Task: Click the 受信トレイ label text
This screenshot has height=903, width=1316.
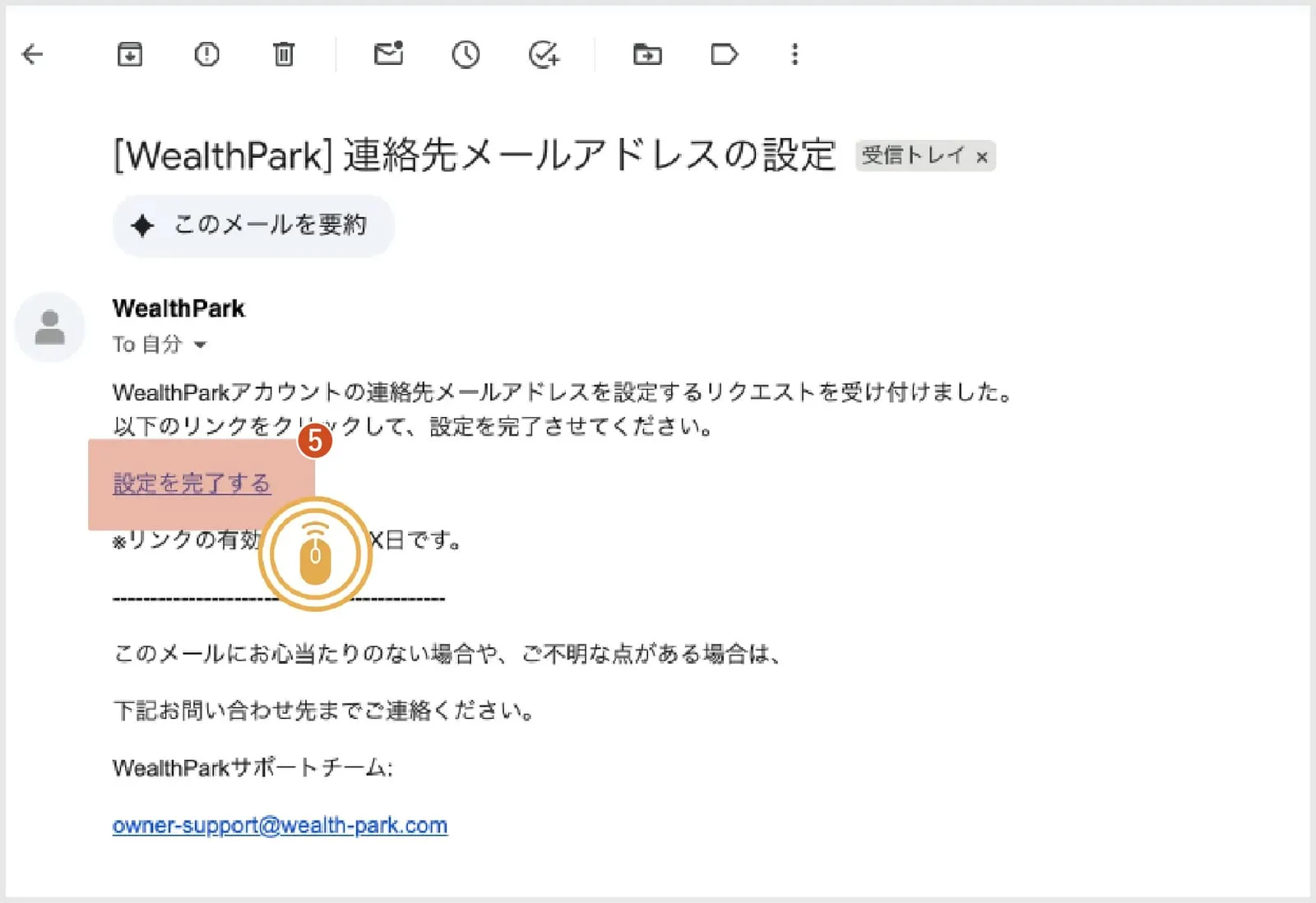Action: pyautogui.click(x=913, y=155)
